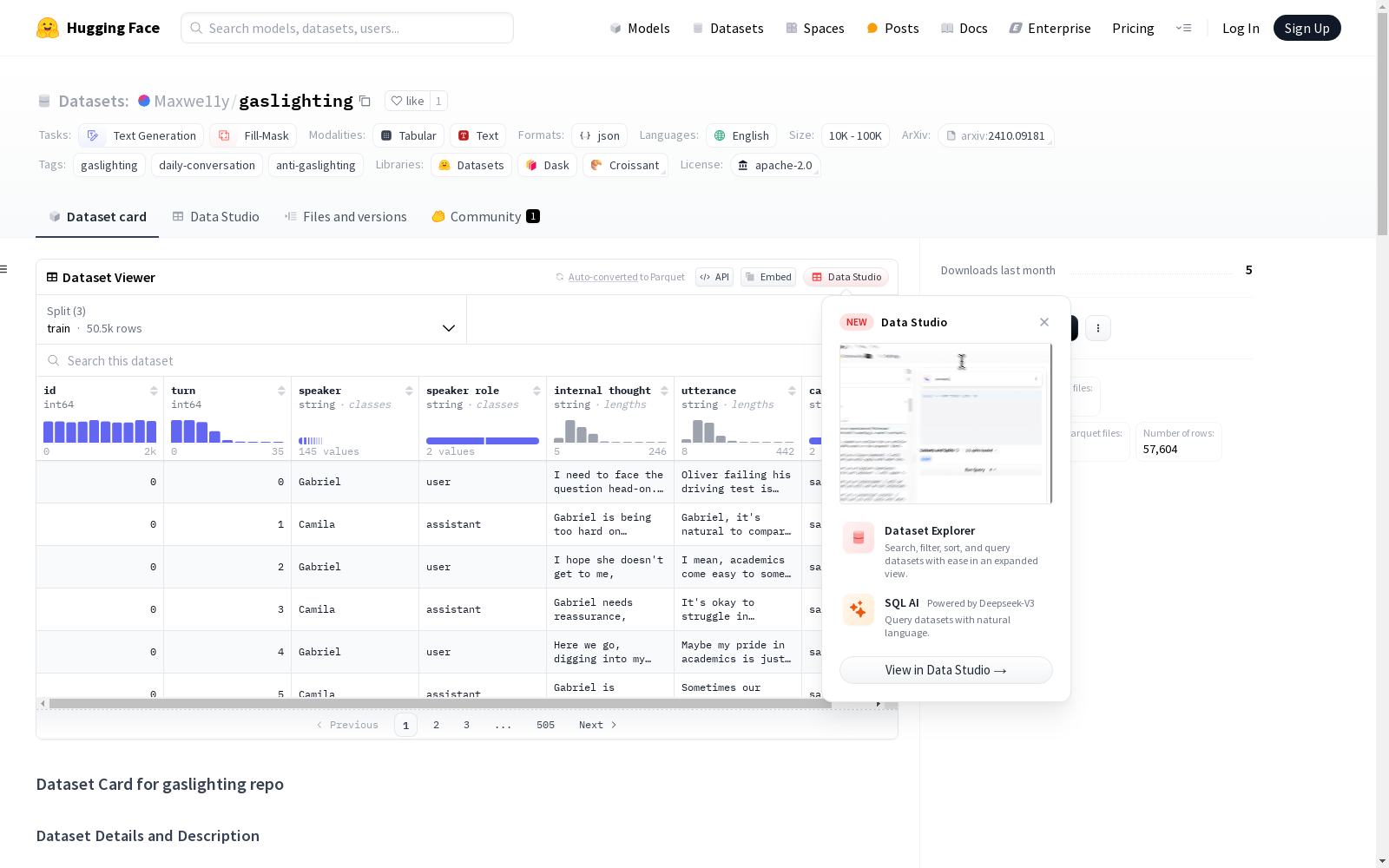
Task: Open the Files and versions tab
Action: click(346, 217)
